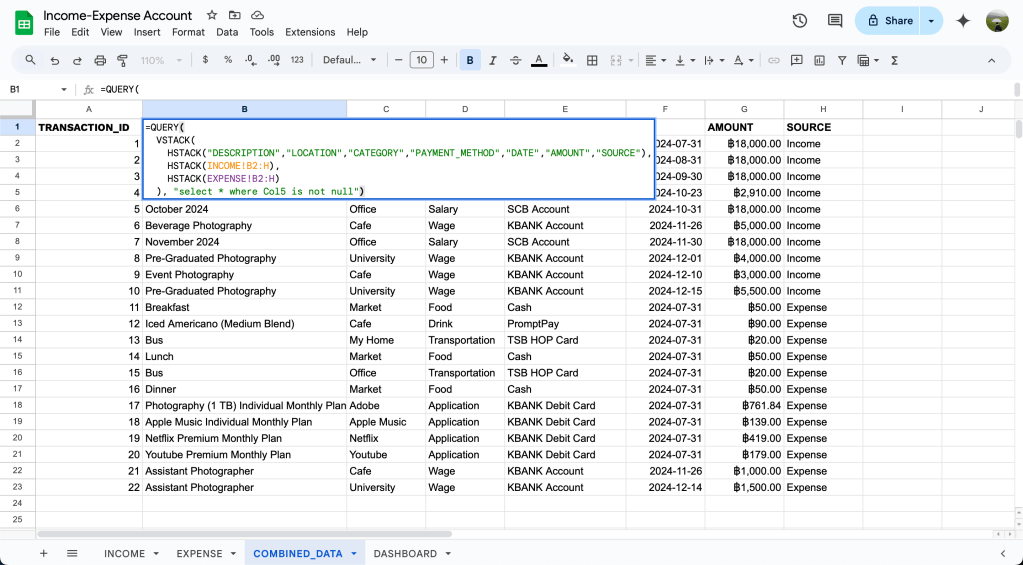Click the font size input field
The height and width of the screenshot is (565, 1023).
point(422,60)
